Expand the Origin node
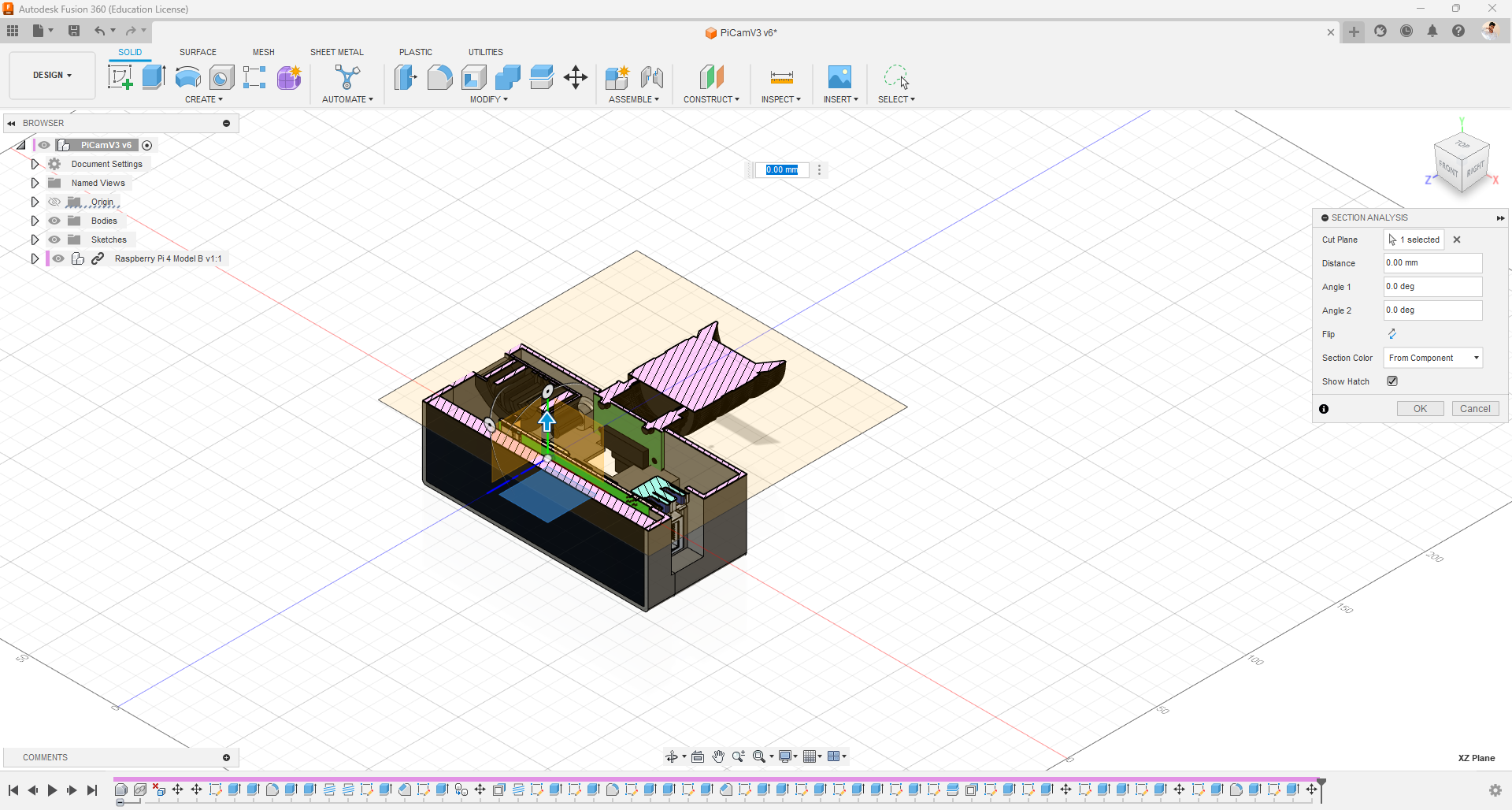Image resolution: width=1512 pixels, height=810 pixels. point(35,202)
